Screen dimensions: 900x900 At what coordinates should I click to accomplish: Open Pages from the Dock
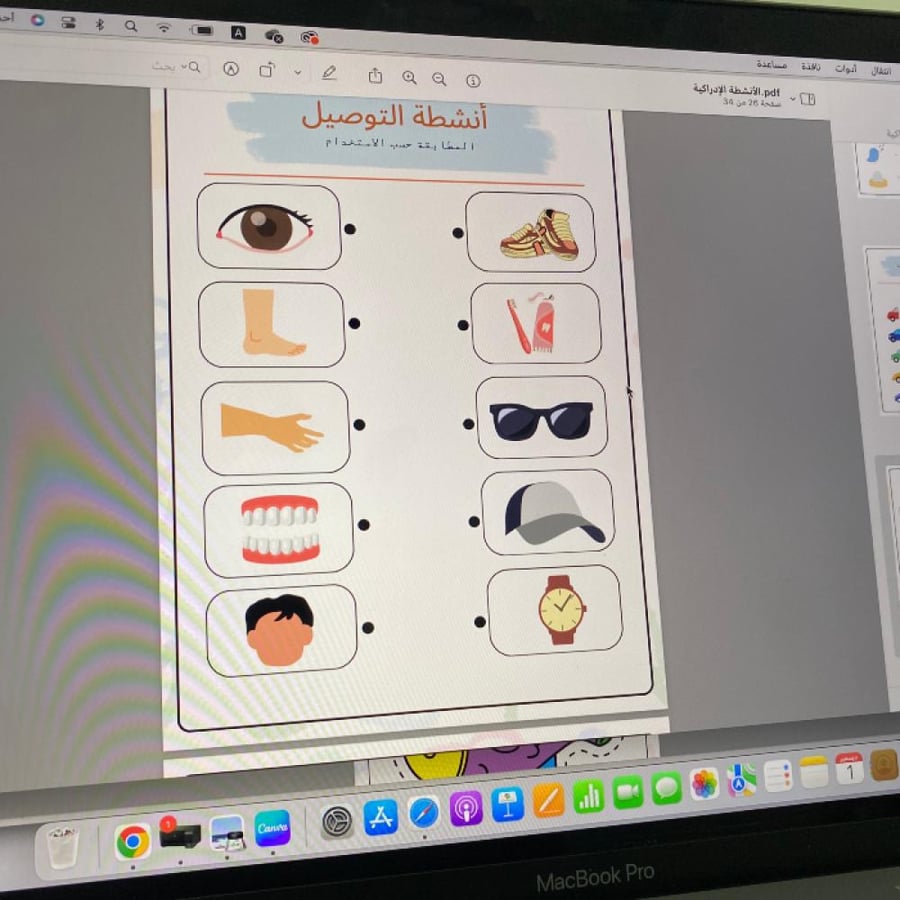tap(549, 800)
